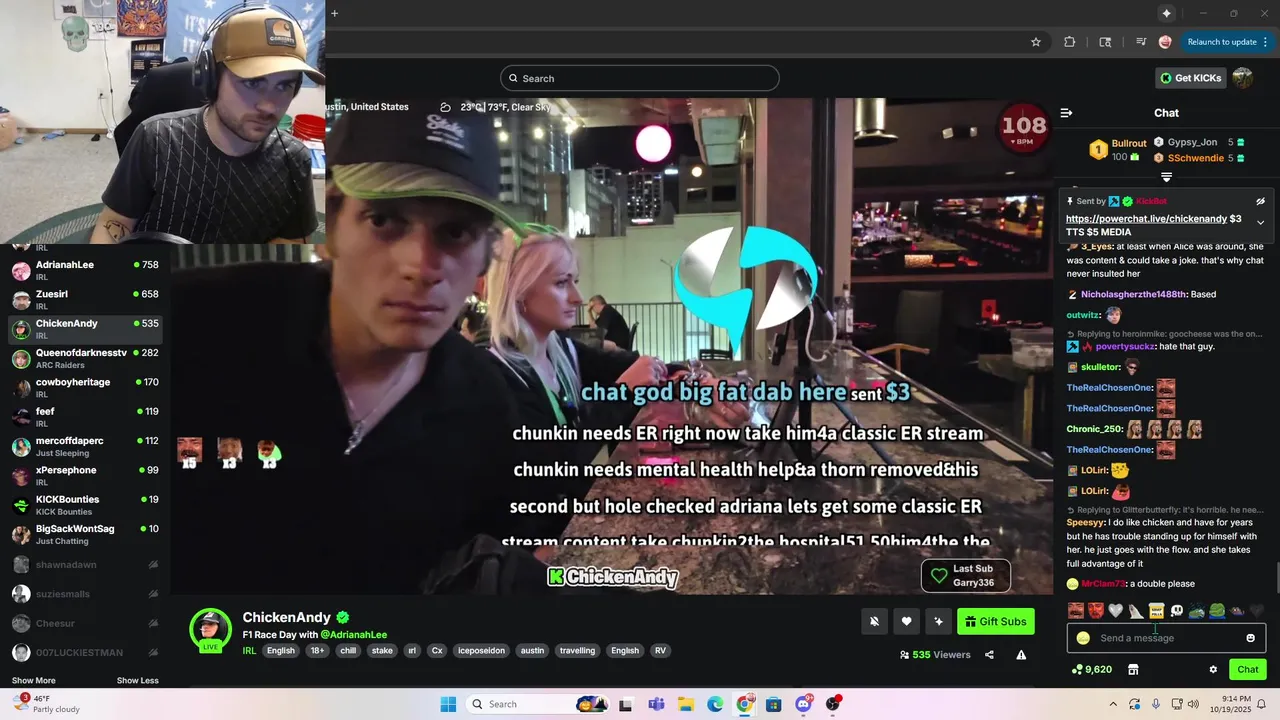Expand the pinned KickBot message chevron

1260,222
